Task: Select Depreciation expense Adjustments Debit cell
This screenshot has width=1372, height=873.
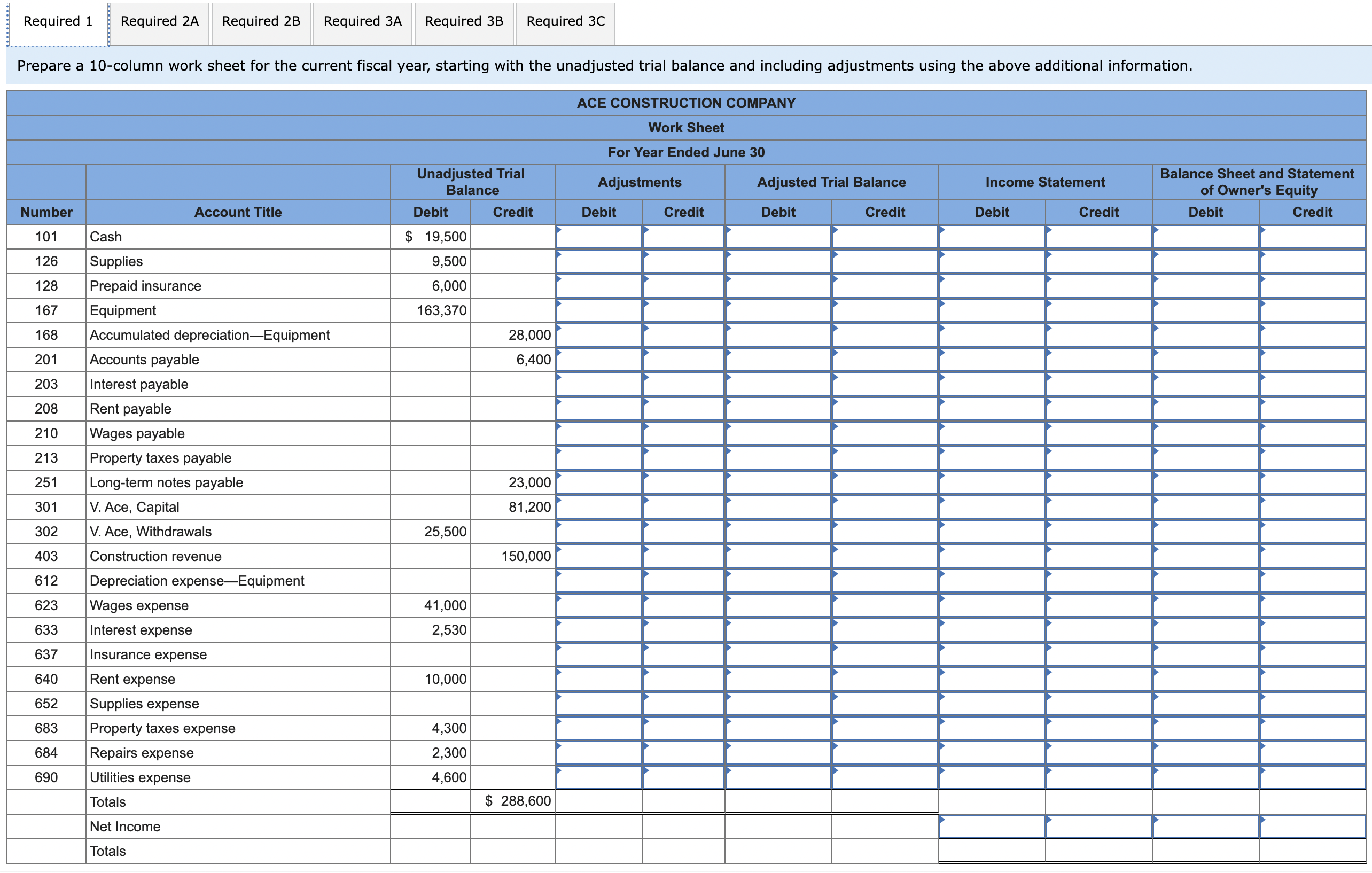Action: 599,581
